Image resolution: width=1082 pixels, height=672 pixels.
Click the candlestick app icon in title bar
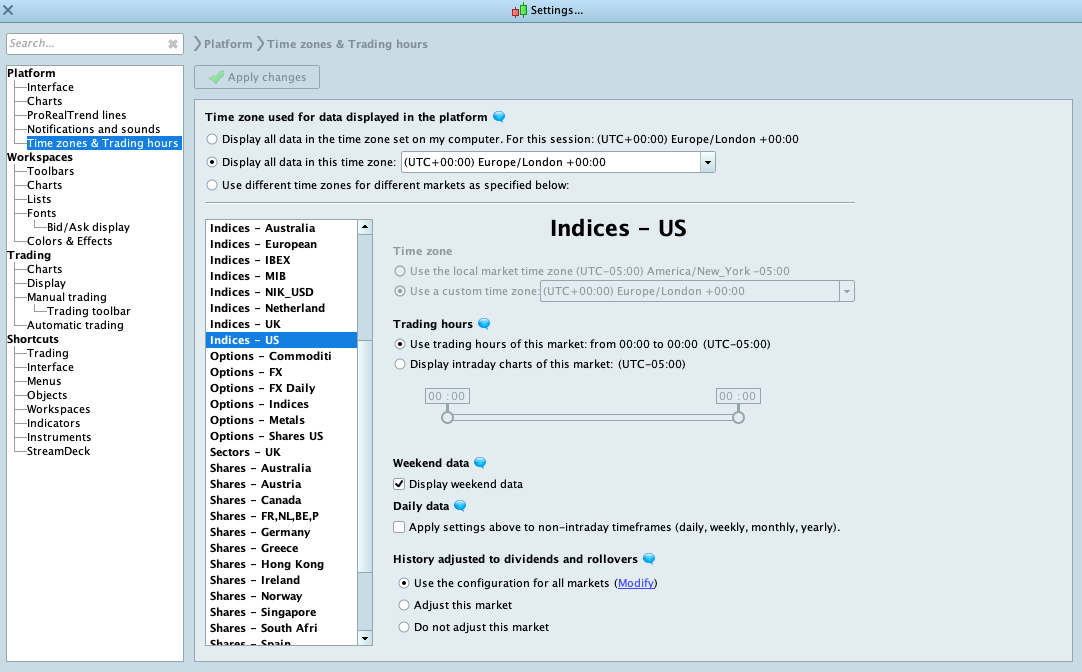(x=520, y=10)
